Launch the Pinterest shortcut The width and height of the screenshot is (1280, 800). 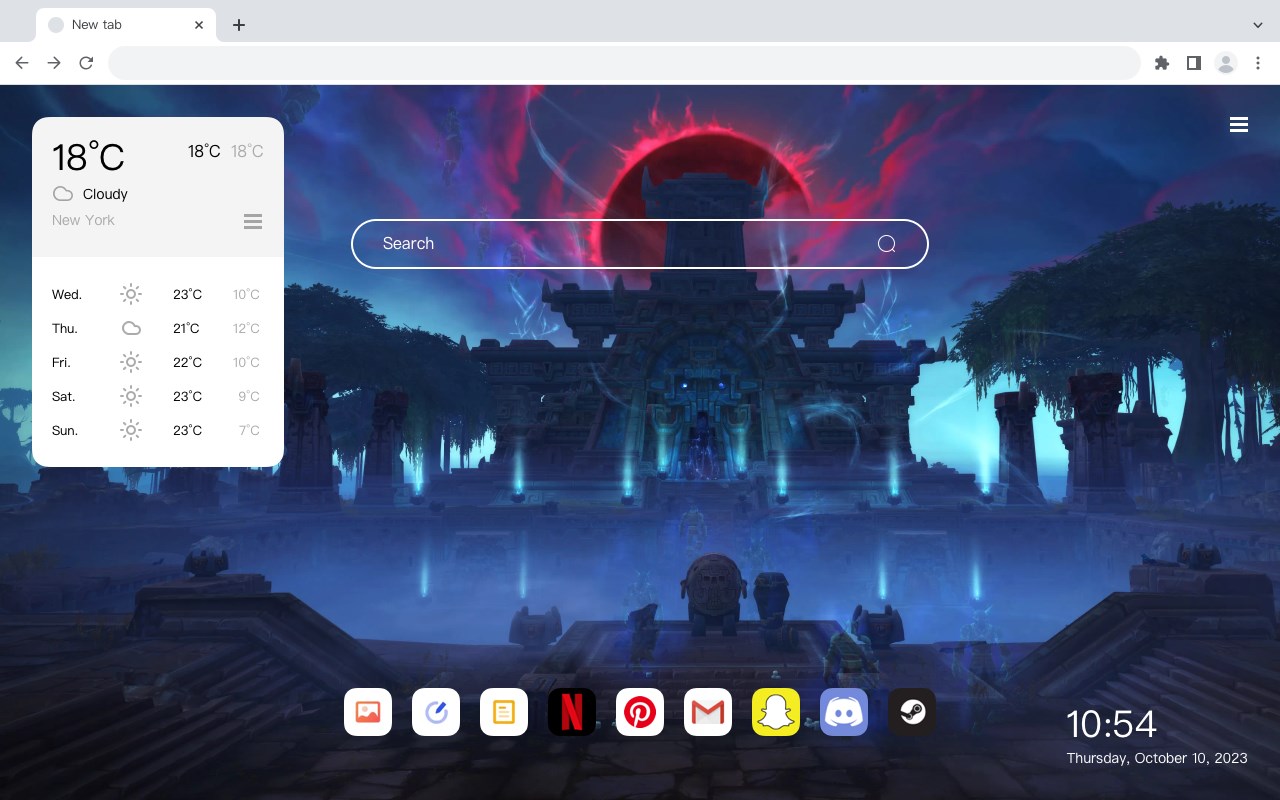coord(640,712)
